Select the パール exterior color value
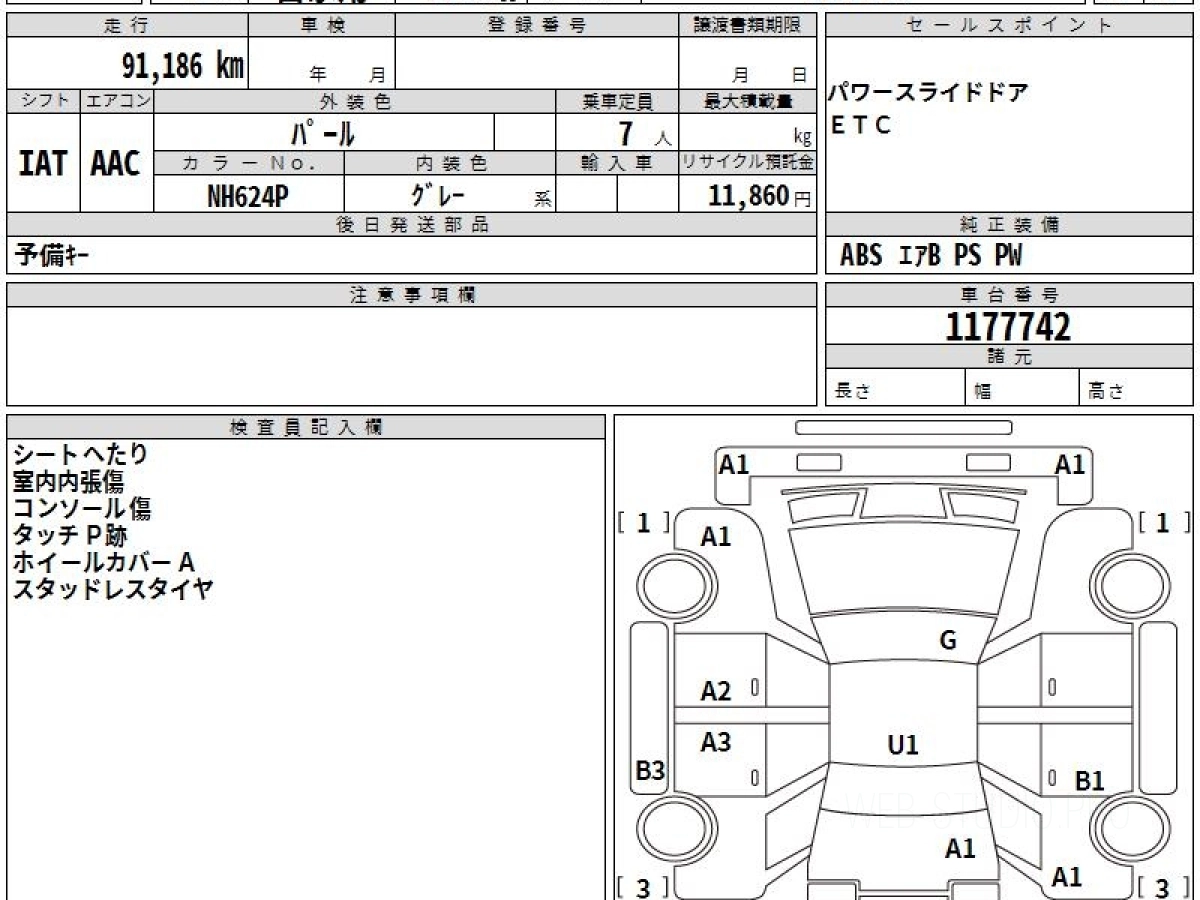Viewport: 1200px width, 900px height. 323,132
